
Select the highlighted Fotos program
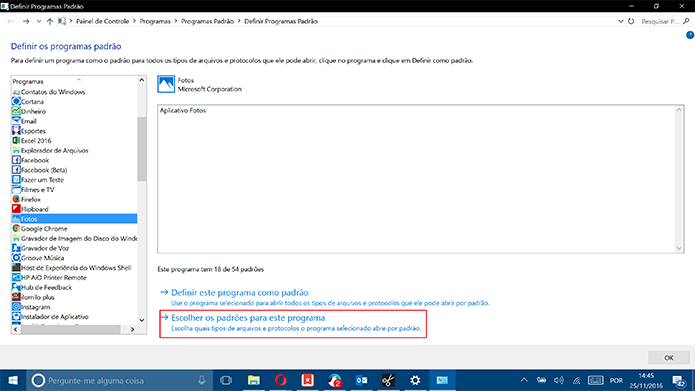pos(74,219)
